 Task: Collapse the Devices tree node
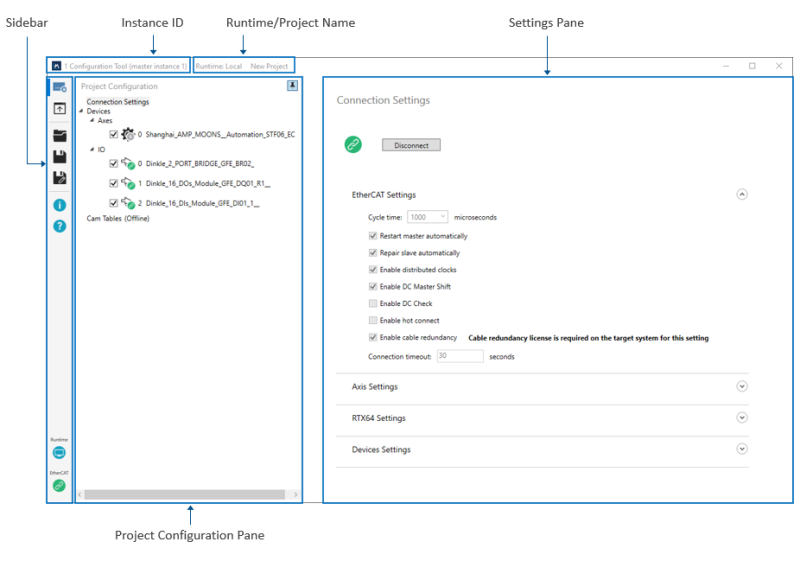[x=81, y=111]
